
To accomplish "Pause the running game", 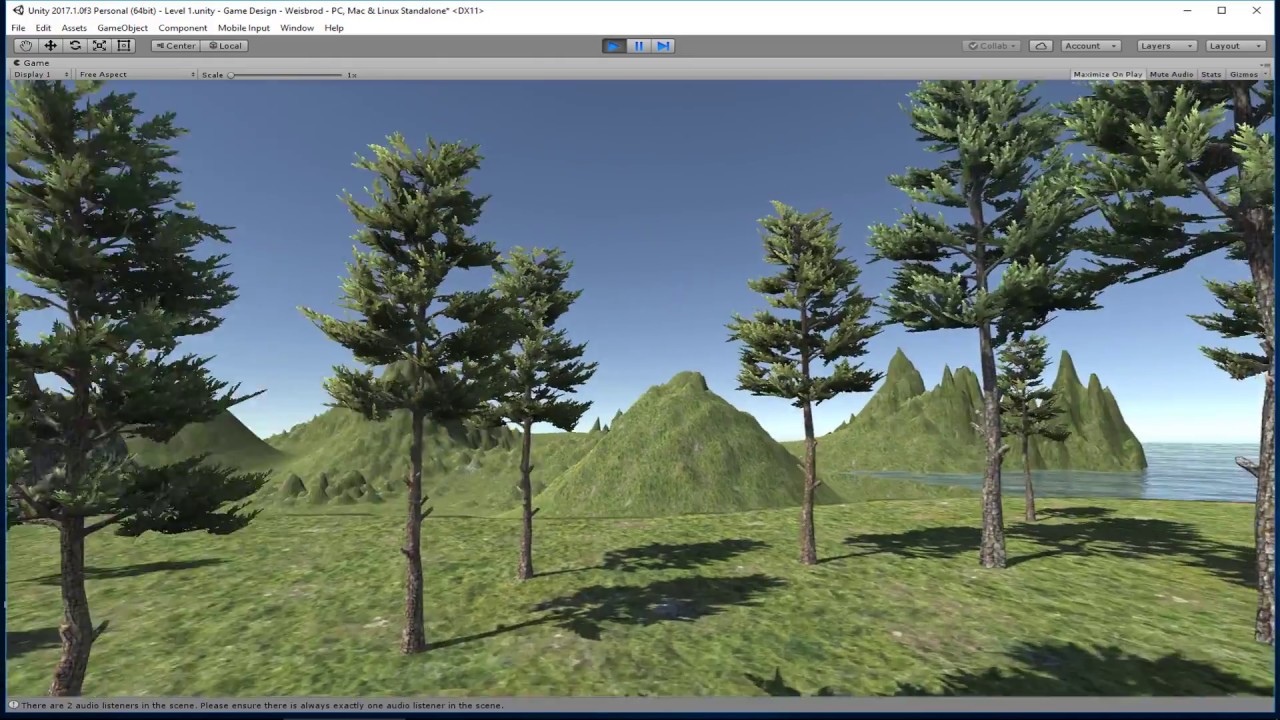I will [638, 46].
